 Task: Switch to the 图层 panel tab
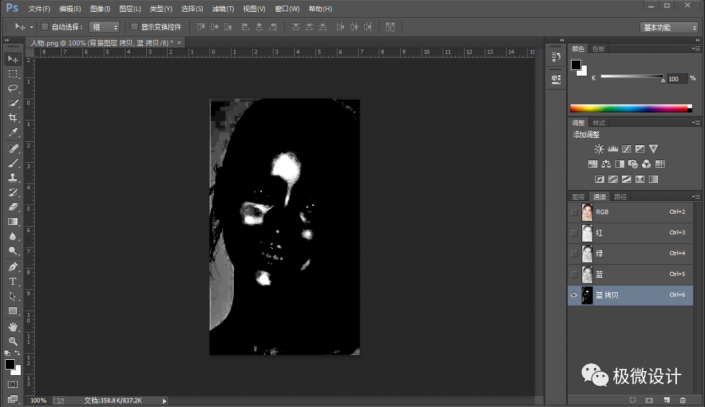tap(578, 196)
